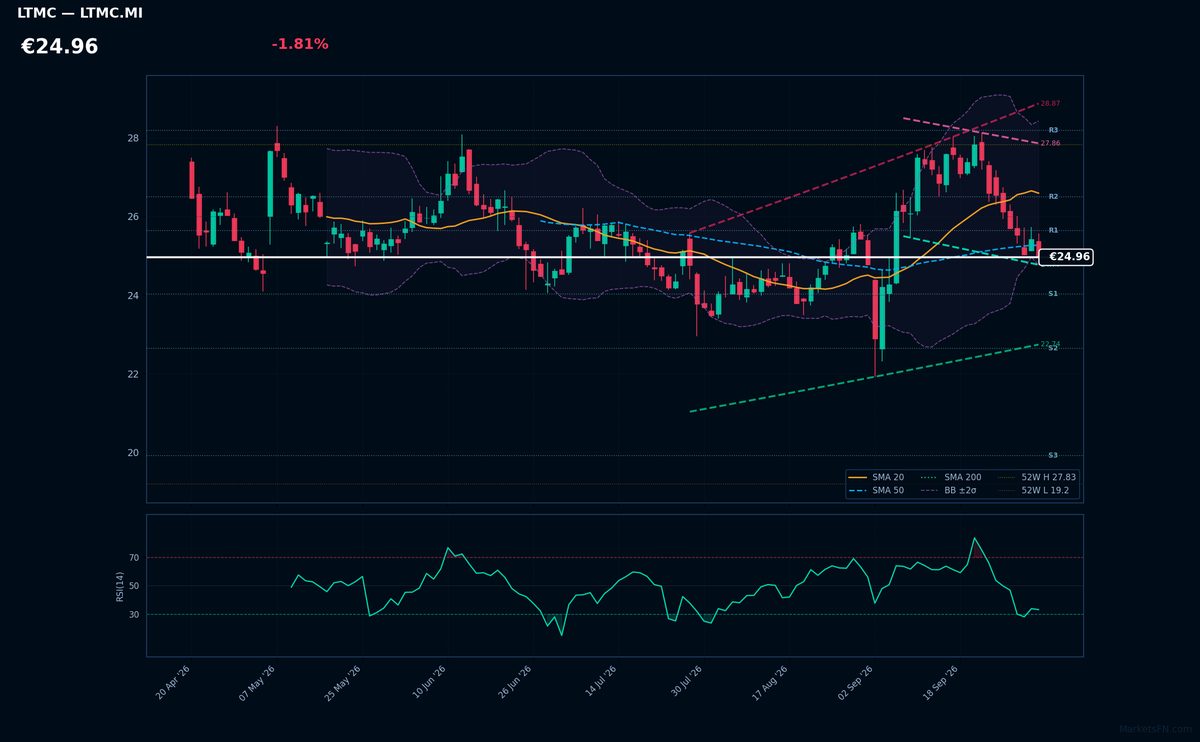Click the RSI(14) axis label
Image resolution: width=1200 pixels, height=742 pixels.
click(x=120, y=586)
